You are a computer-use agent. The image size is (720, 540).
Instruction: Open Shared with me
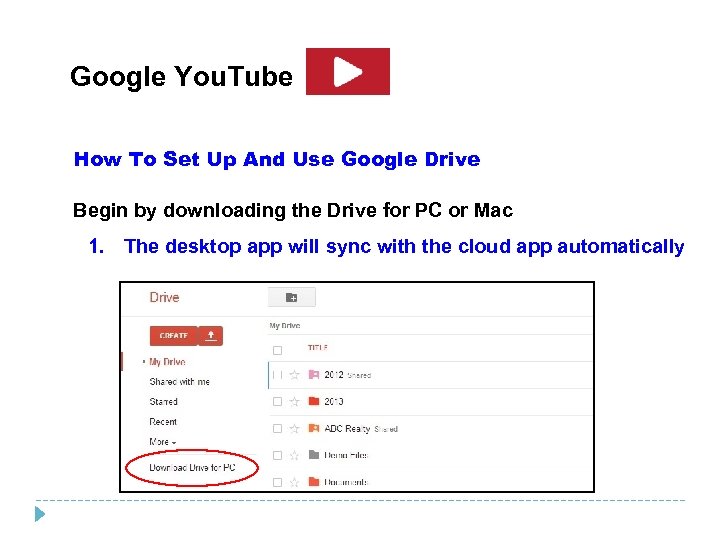[x=180, y=382]
